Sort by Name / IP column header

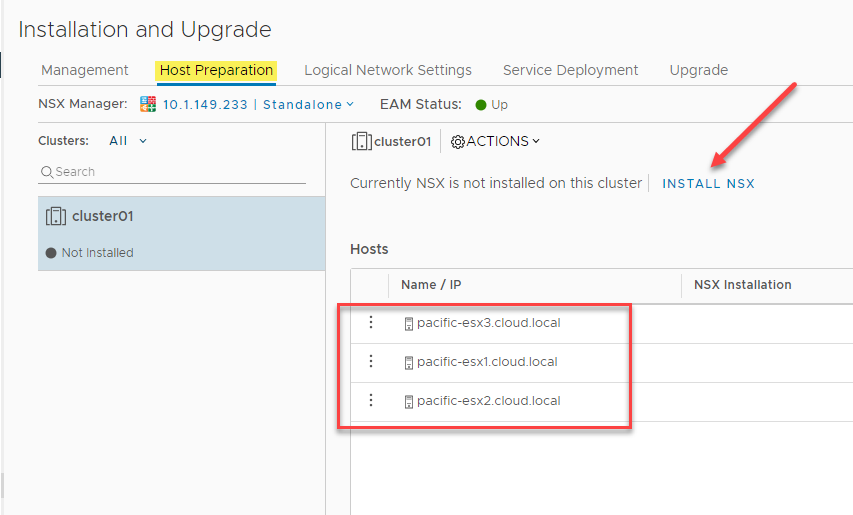[431, 285]
